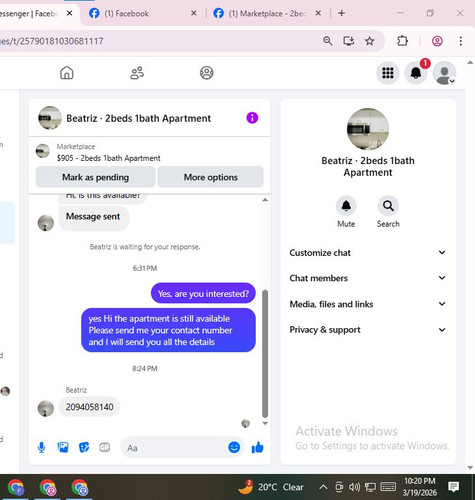Click the 'apartment is still available' message
The width and height of the screenshot is (475, 500).
[x=168, y=330]
